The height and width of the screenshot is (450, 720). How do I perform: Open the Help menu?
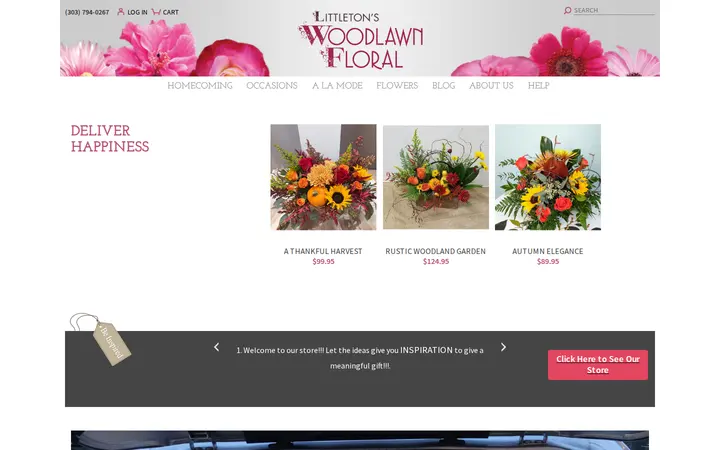pyautogui.click(x=539, y=85)
